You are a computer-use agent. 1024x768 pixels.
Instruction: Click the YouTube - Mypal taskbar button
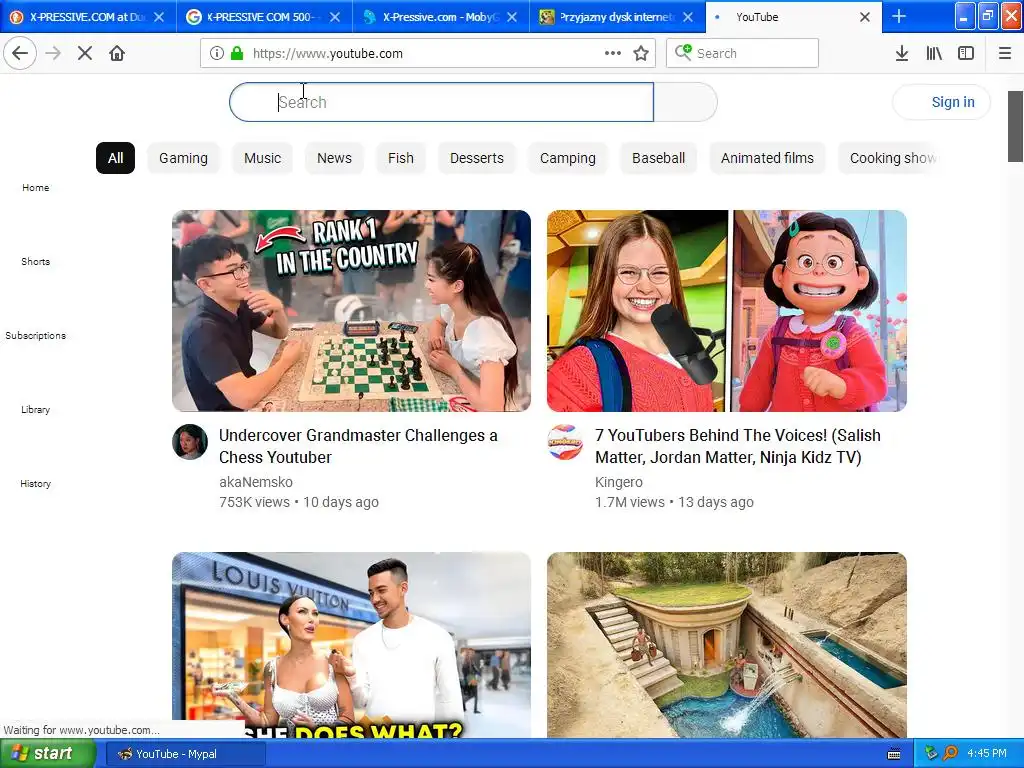tap(185, 754)
